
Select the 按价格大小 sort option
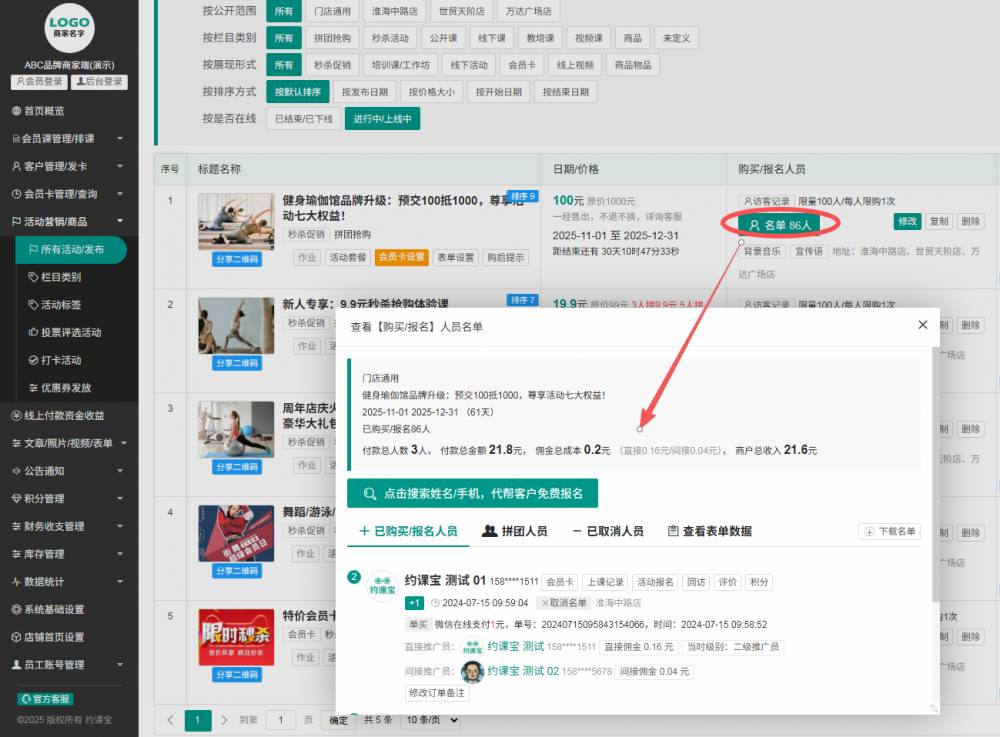(432, 92)
